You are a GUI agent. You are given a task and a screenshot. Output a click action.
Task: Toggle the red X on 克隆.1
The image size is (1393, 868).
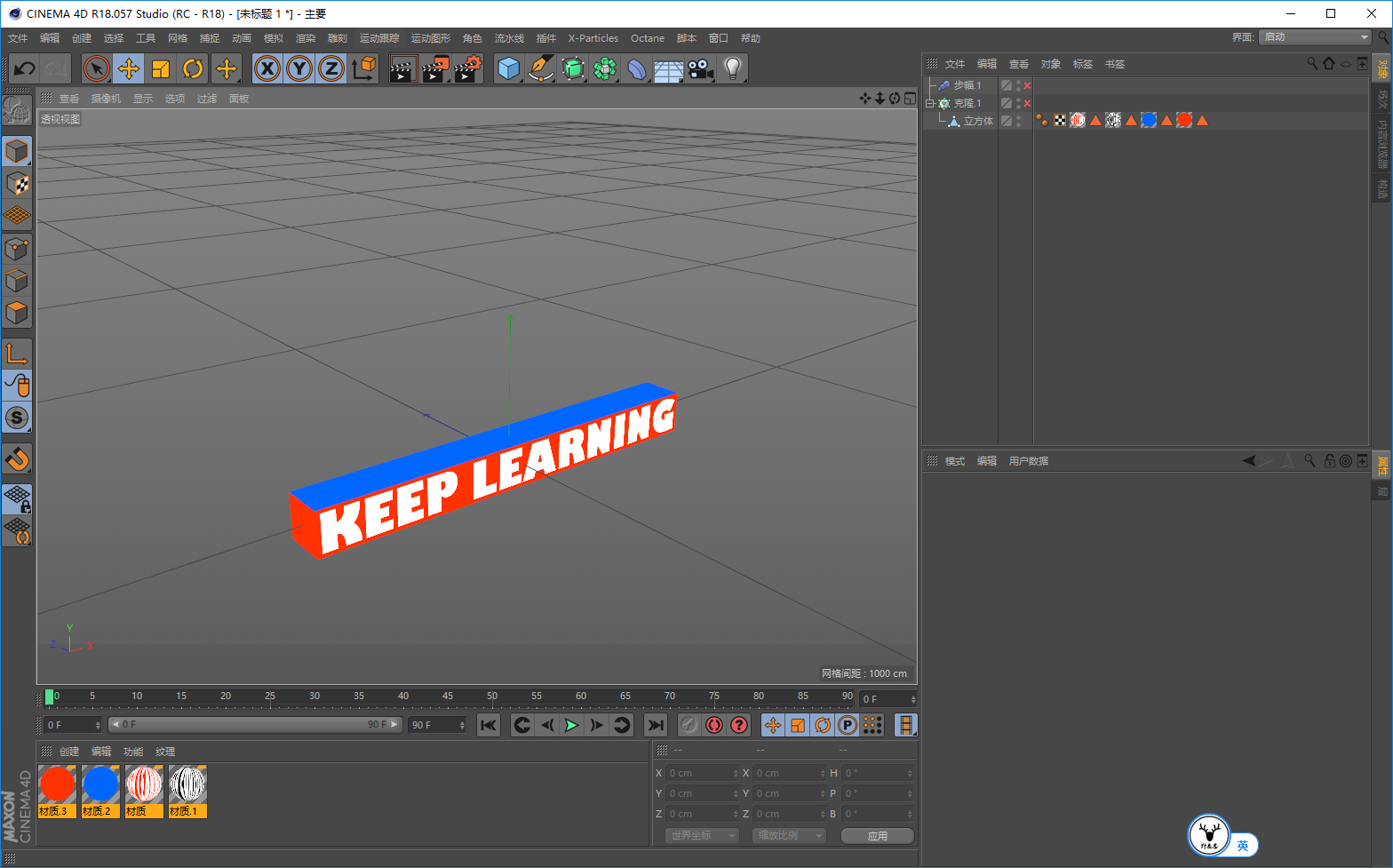1027,103
